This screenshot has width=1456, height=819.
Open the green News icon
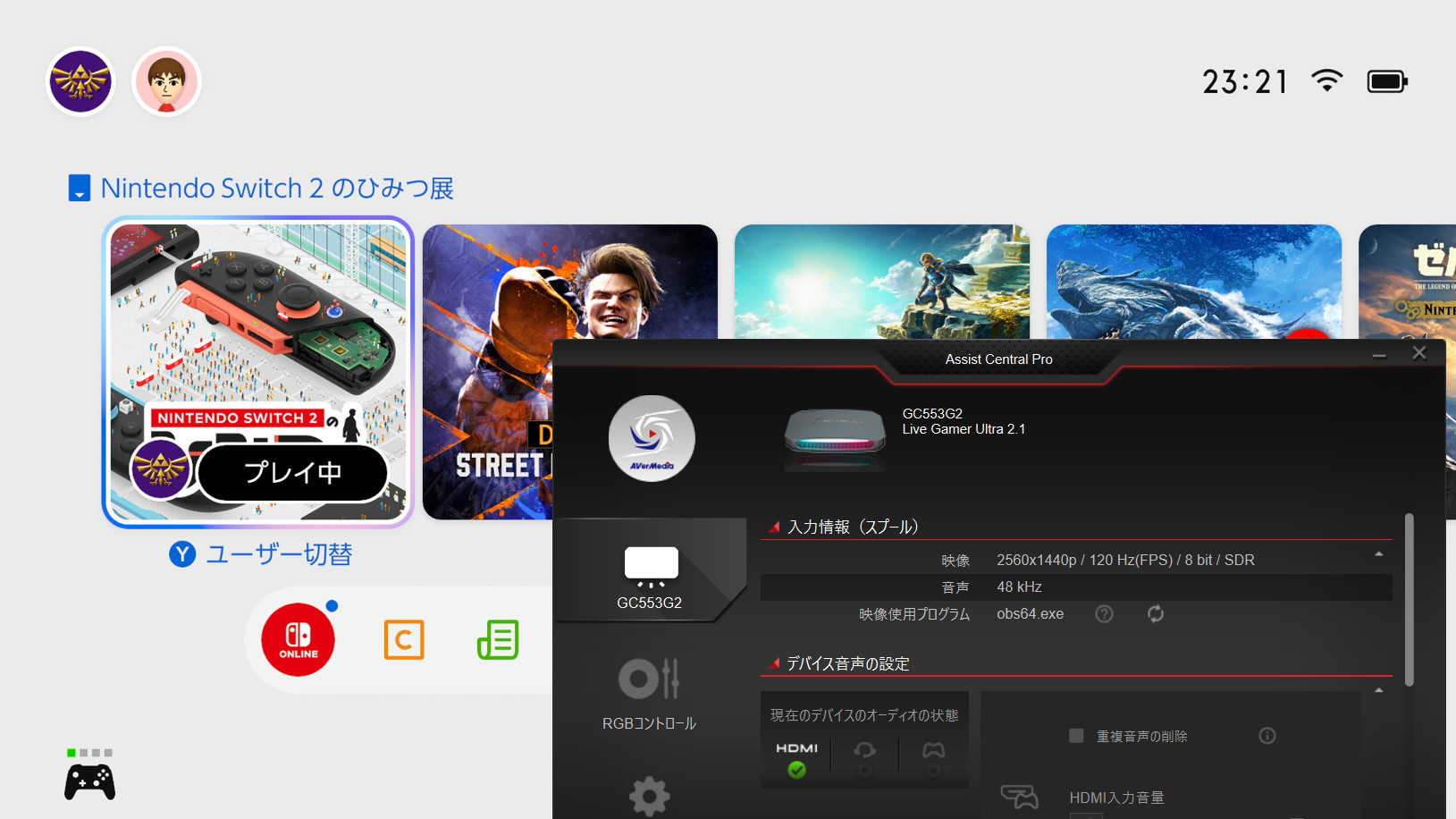pyautogui.click(x=498, y=640)
